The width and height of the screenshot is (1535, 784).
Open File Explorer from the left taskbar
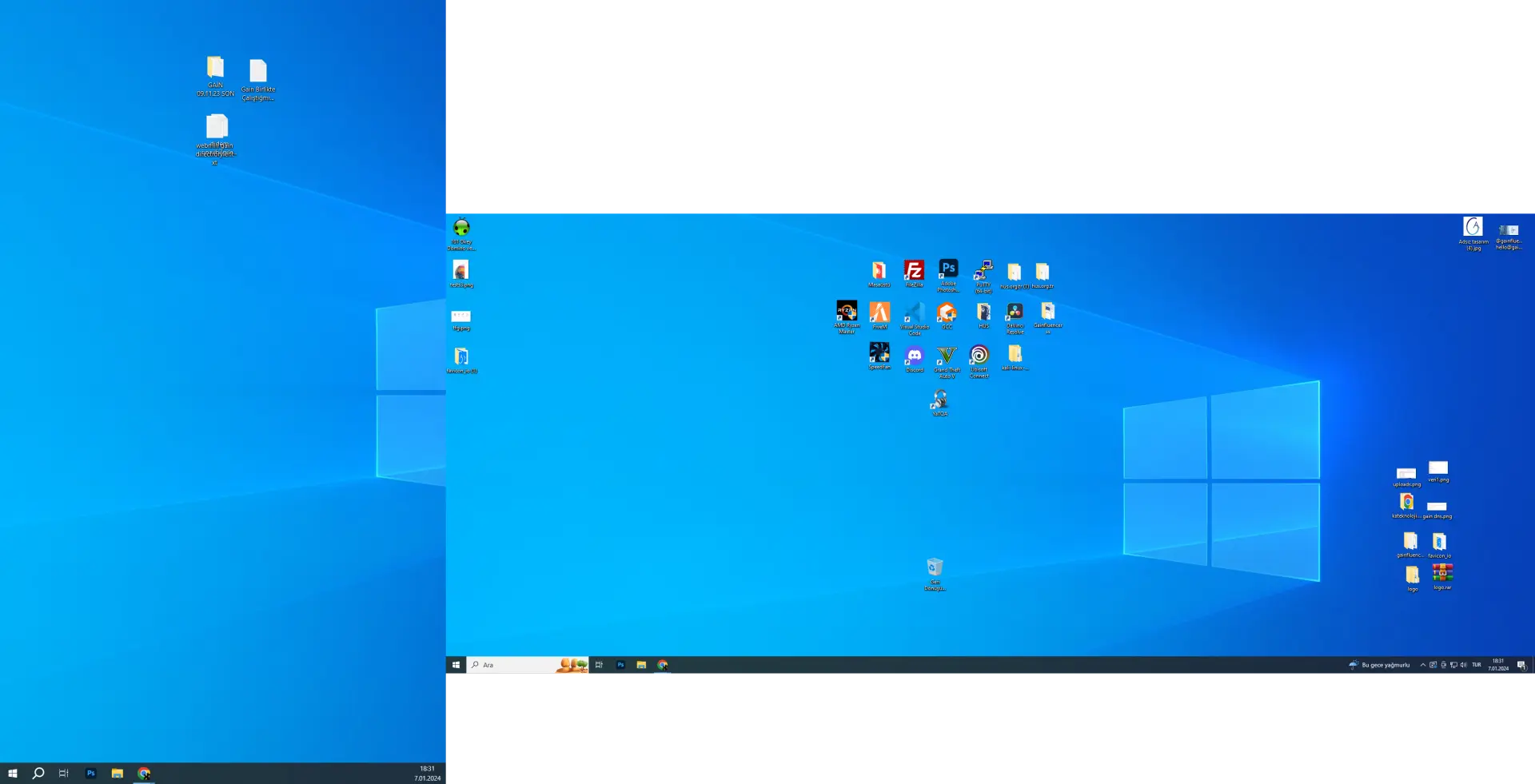click(117, 773)
